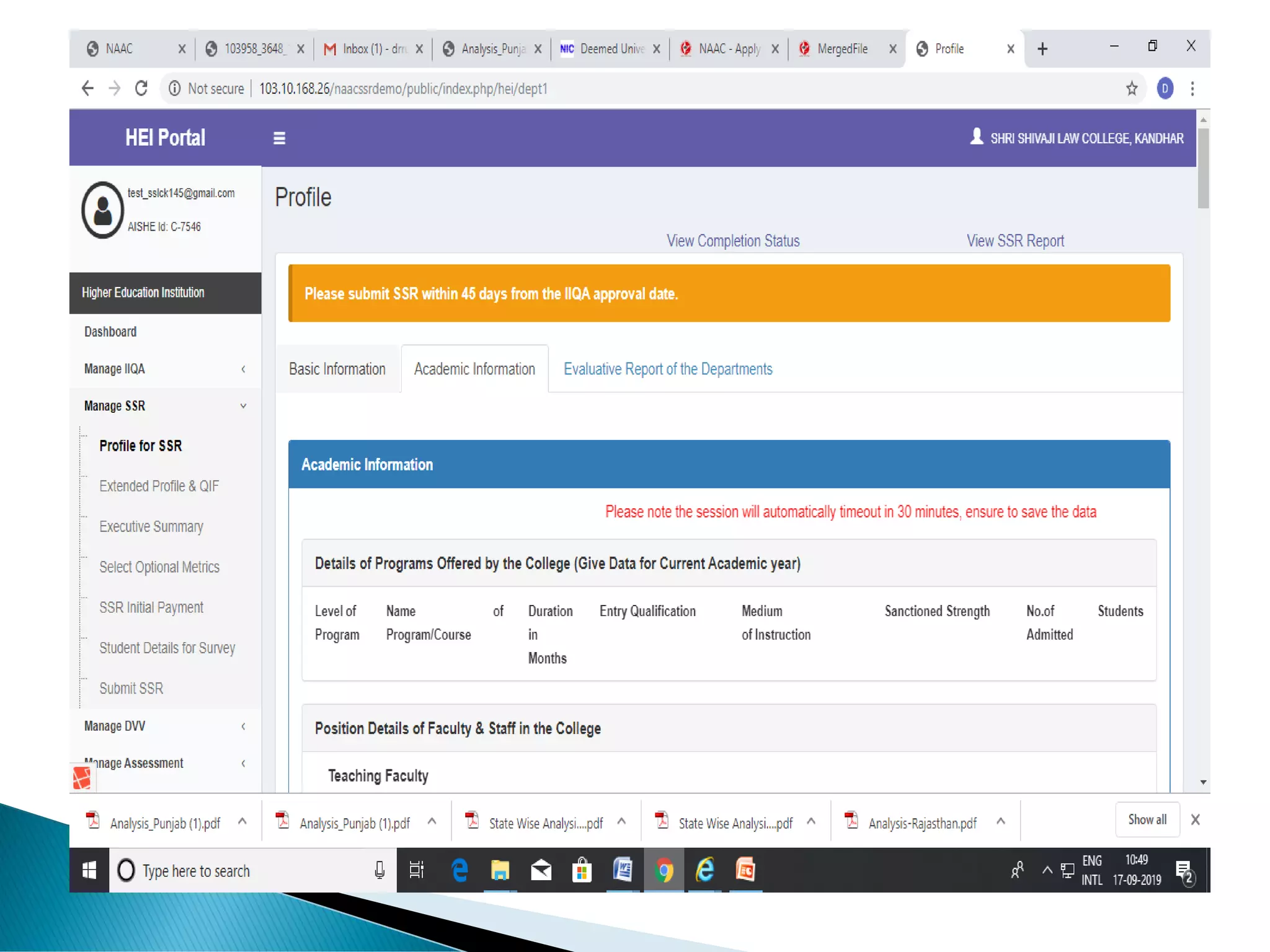Click the View Completion Status link

733,241
